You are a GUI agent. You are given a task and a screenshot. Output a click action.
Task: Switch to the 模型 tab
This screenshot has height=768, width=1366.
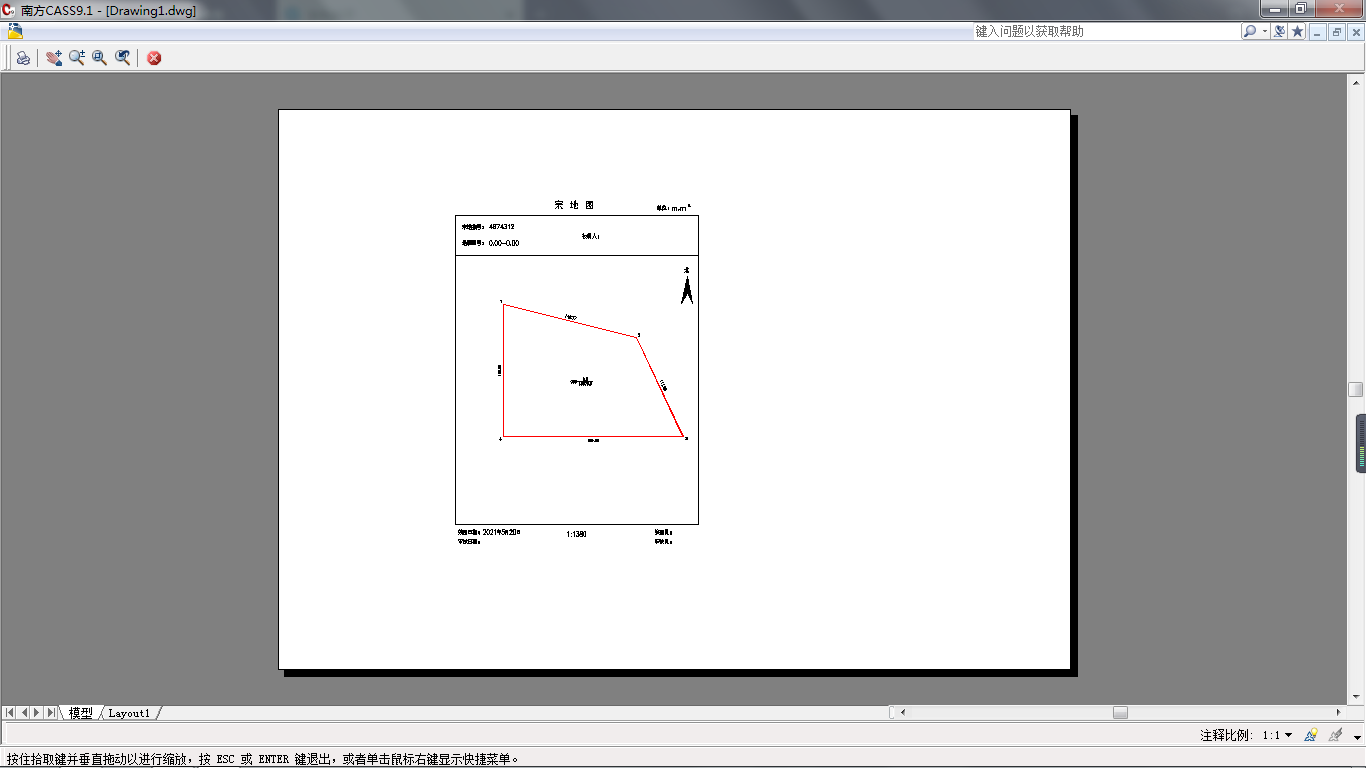point(81,713)
